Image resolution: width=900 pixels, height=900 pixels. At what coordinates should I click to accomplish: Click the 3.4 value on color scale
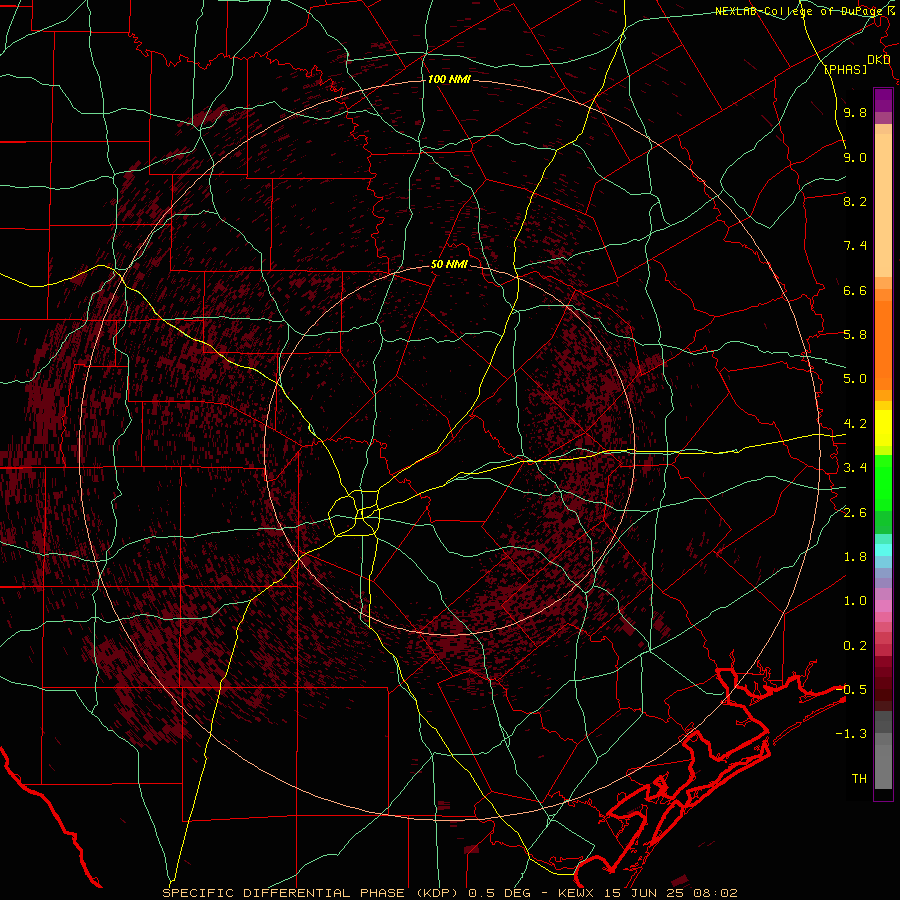pyautogui.click(x=855, y=468)
